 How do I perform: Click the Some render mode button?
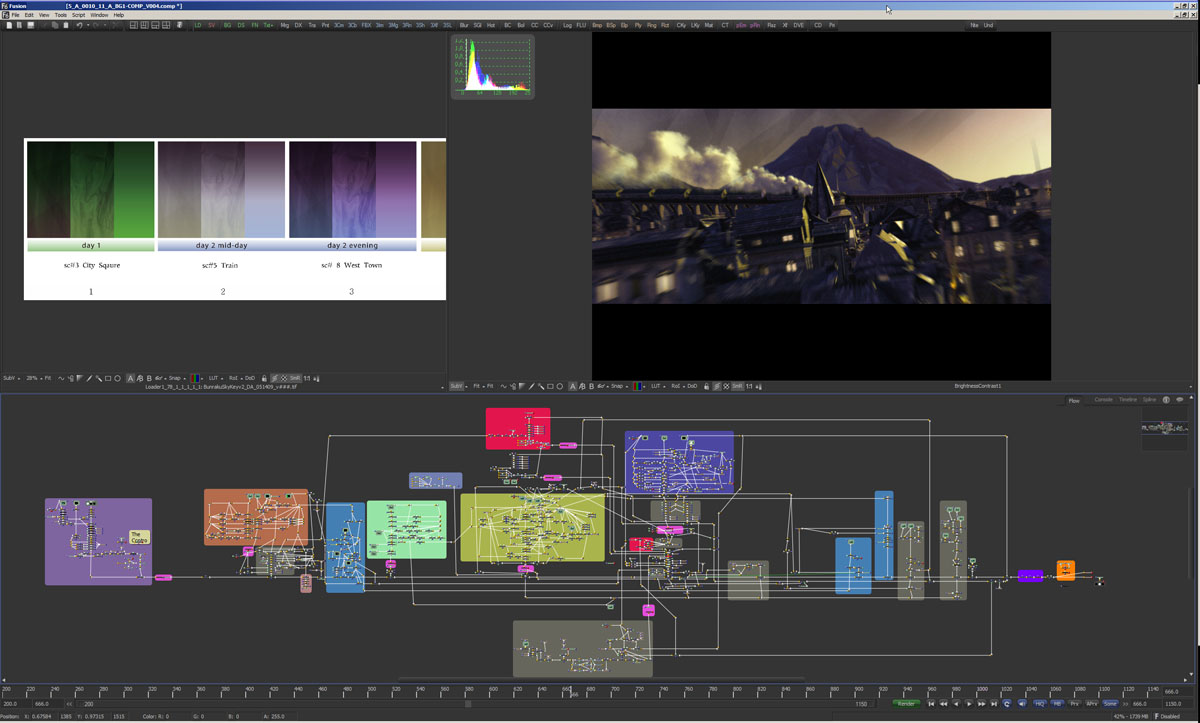click(x=1110, y=703)
